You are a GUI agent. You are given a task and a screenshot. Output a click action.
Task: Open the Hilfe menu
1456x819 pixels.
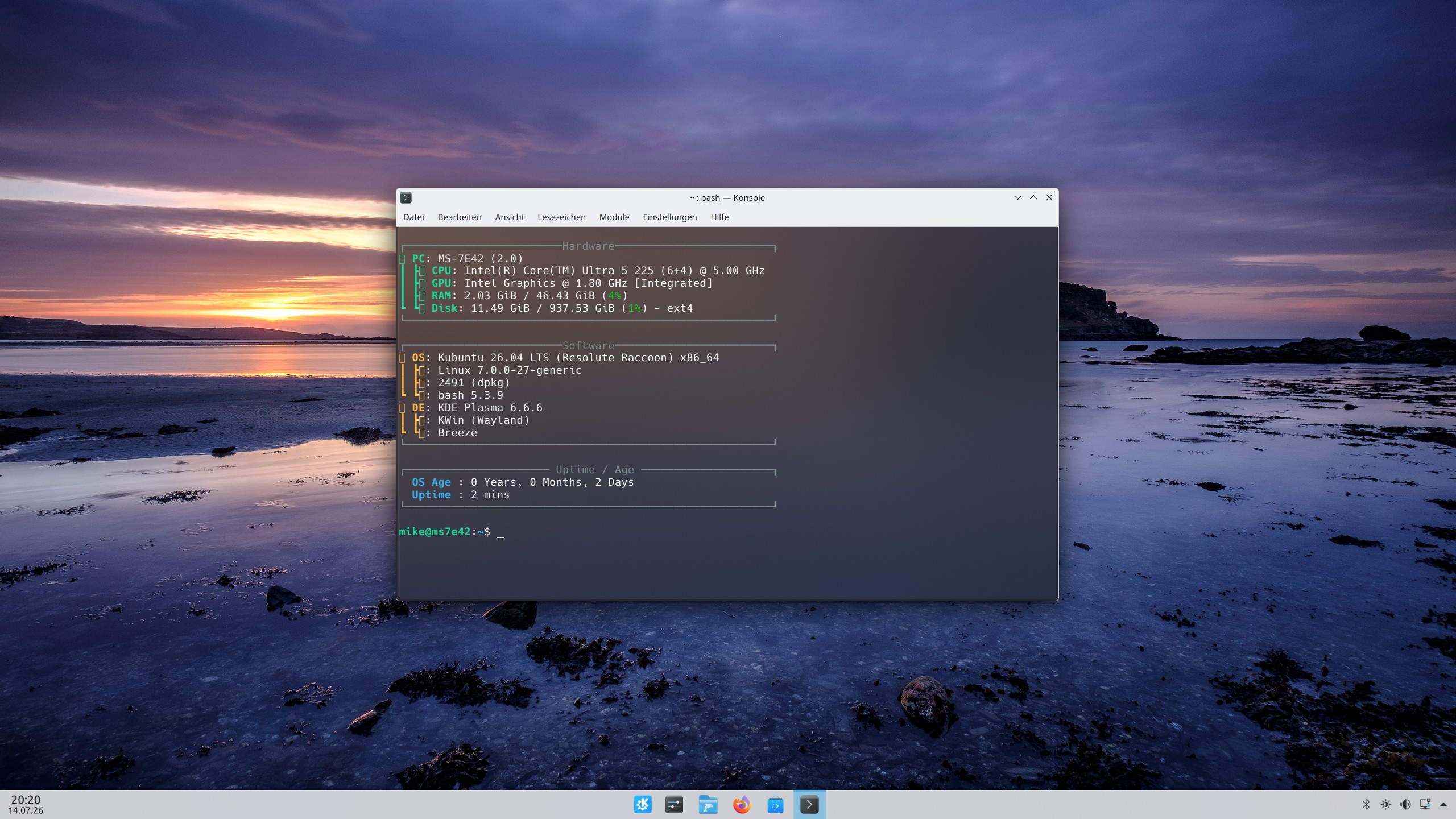pyautogui.click(x=719, y=217)
